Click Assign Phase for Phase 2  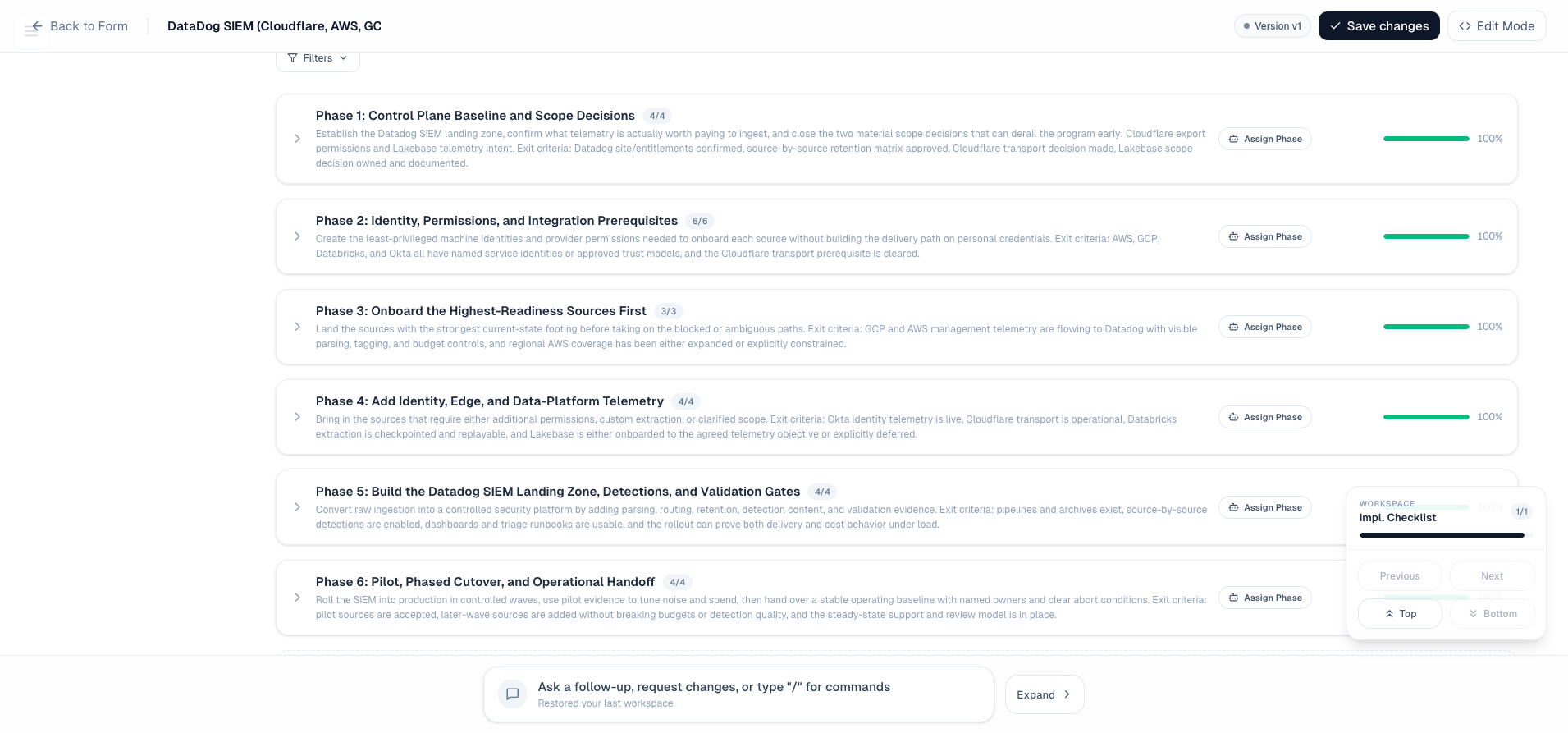pyautogui.click(x=1264, y=236)
